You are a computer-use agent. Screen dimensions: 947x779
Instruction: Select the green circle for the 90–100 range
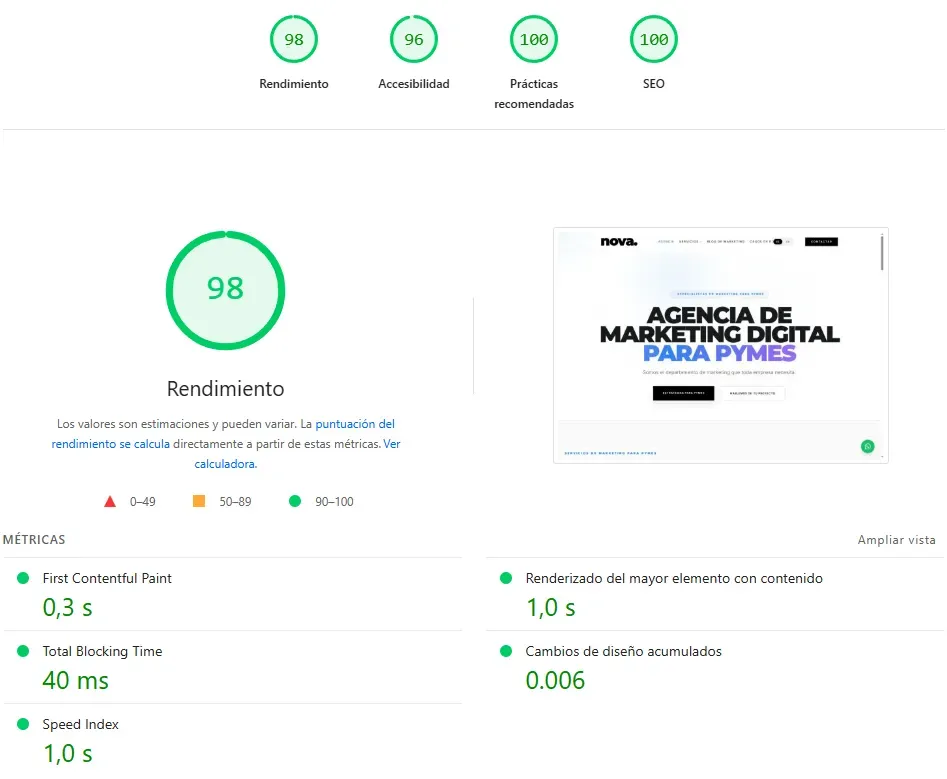point(295,501)
